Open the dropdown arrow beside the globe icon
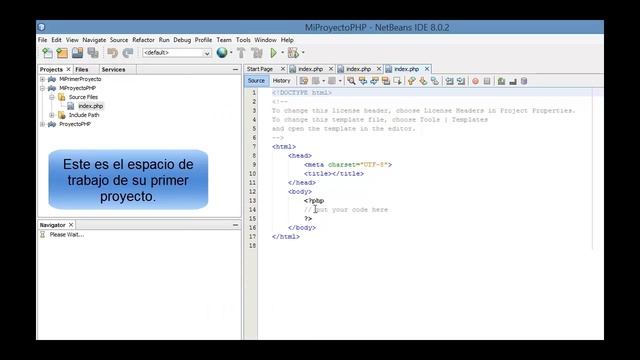 pos(231,53)
